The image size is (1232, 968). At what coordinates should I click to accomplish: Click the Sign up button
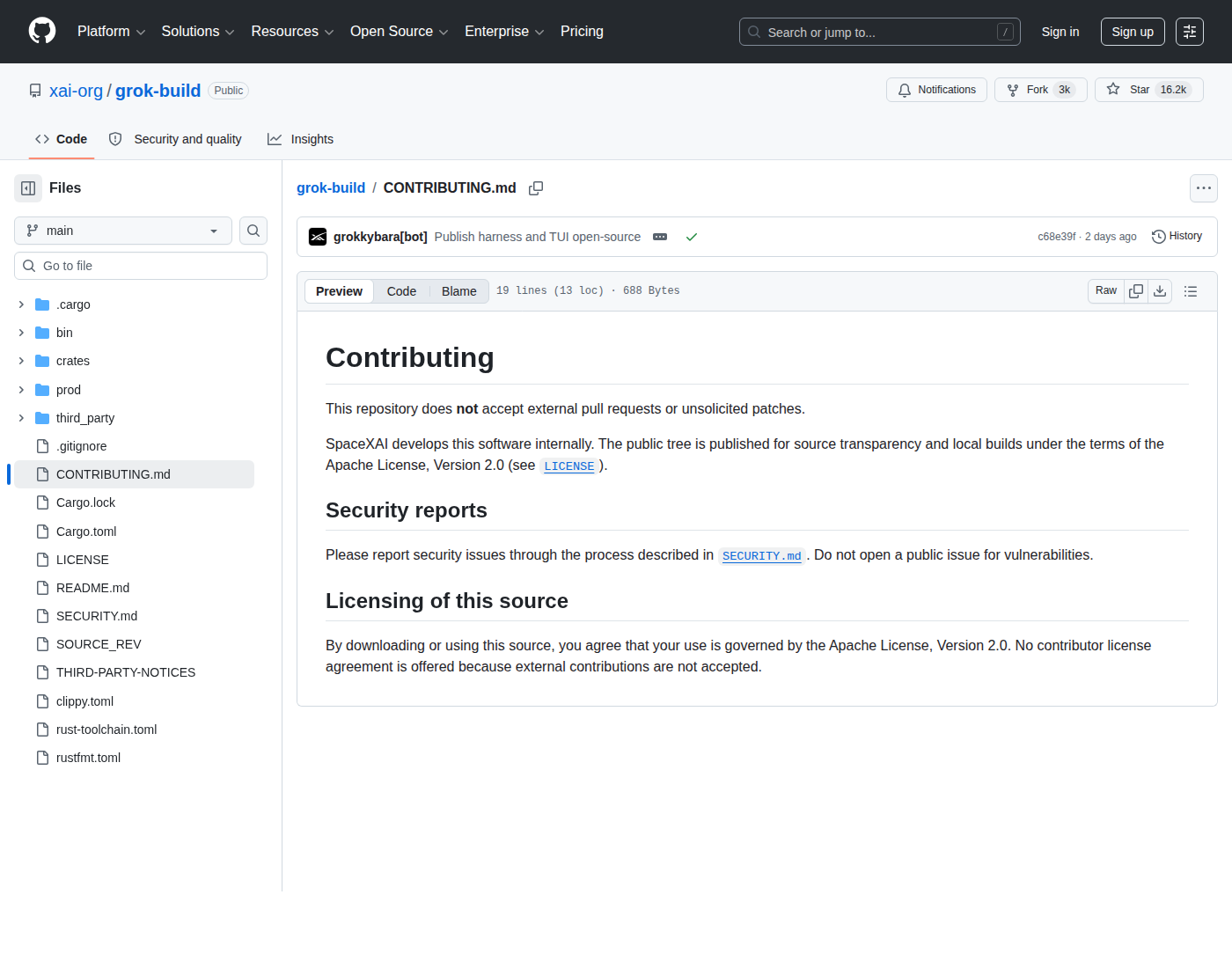tap(1133, 32)
